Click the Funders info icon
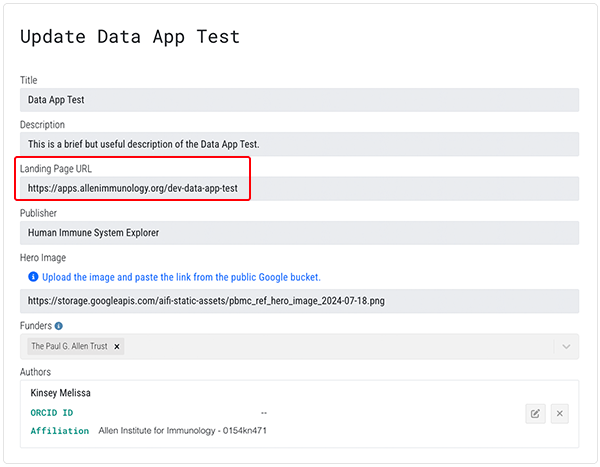Image resolution: width=600 pixels, height=467 pixels. (59, 326)
